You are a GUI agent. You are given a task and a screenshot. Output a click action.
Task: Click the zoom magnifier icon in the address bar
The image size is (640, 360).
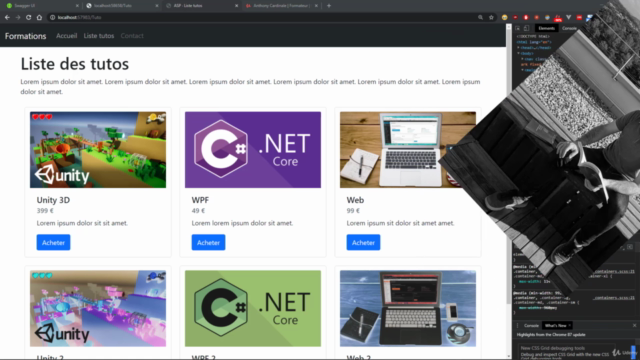click(480, 18)
